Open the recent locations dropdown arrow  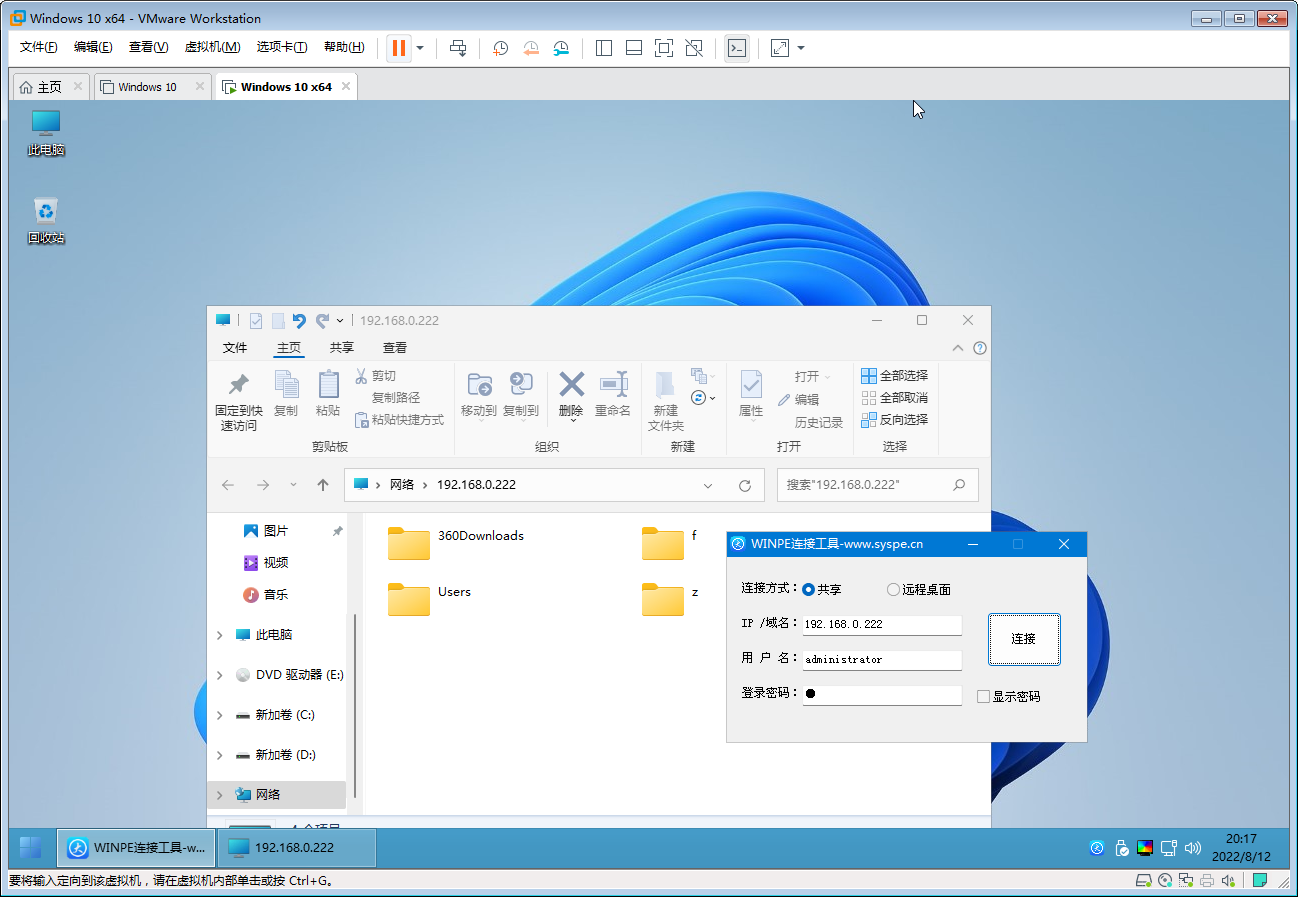[293, 484]
